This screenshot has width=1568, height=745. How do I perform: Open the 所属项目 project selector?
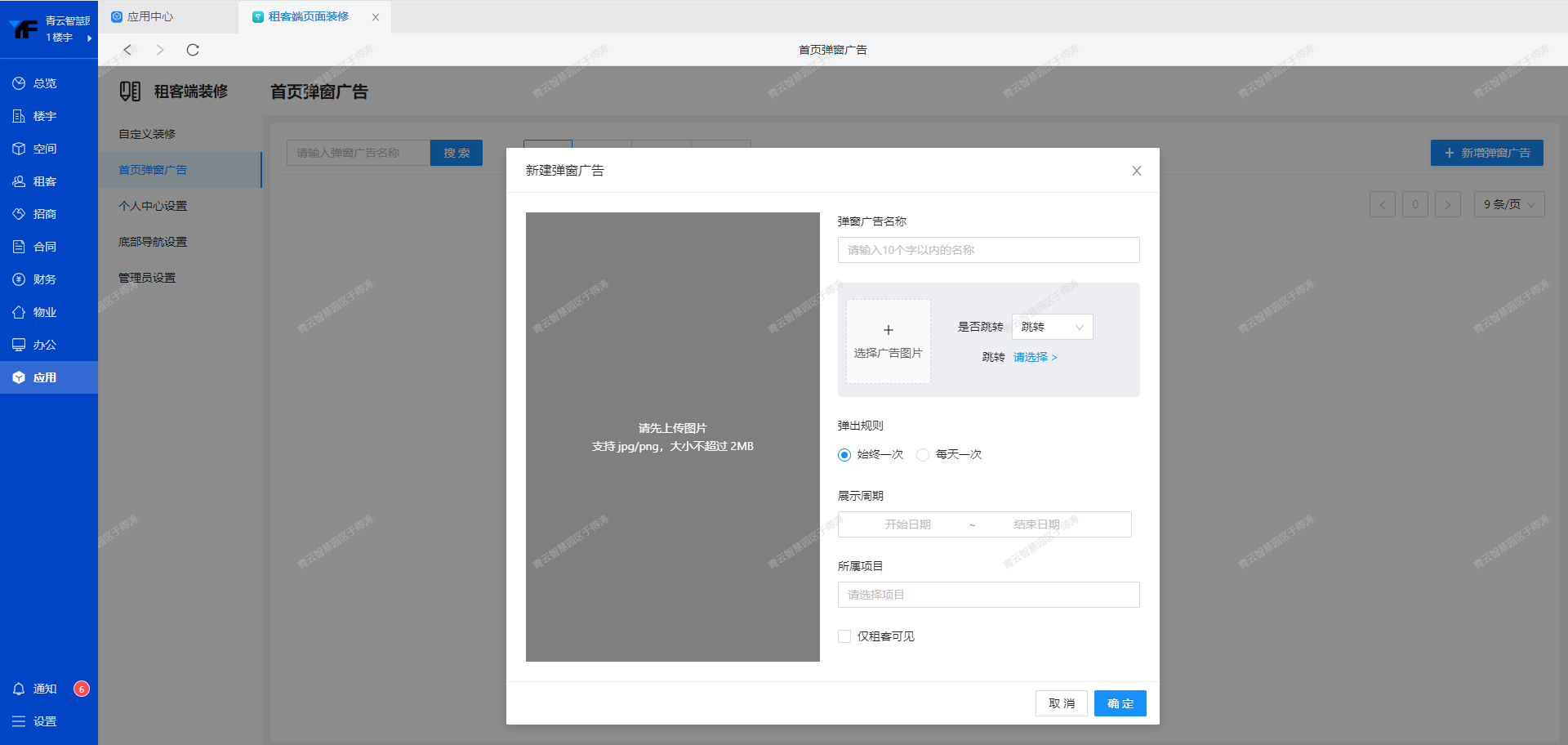[x=988, y=595]
